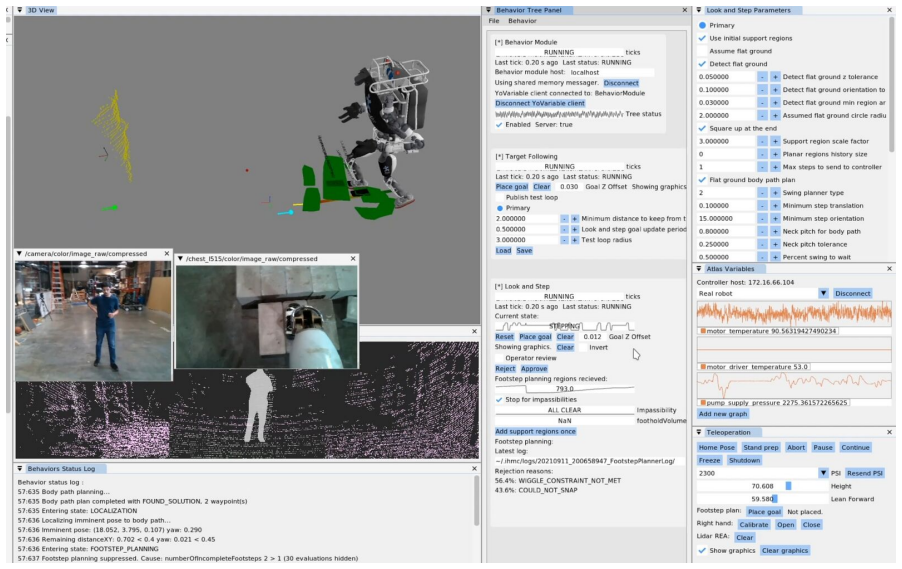Adjust the Lean Forward slider
Viewport: 902px width, 569px height.
pyautogui.click(x=762, y=499)
